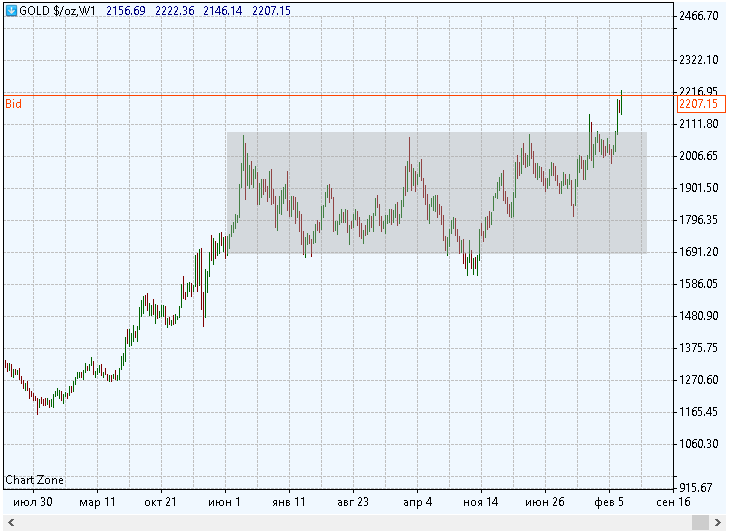The width and height of the screenshot is (732, 532).
Task: Click the low value 2146.14
Action: [223, 10]
